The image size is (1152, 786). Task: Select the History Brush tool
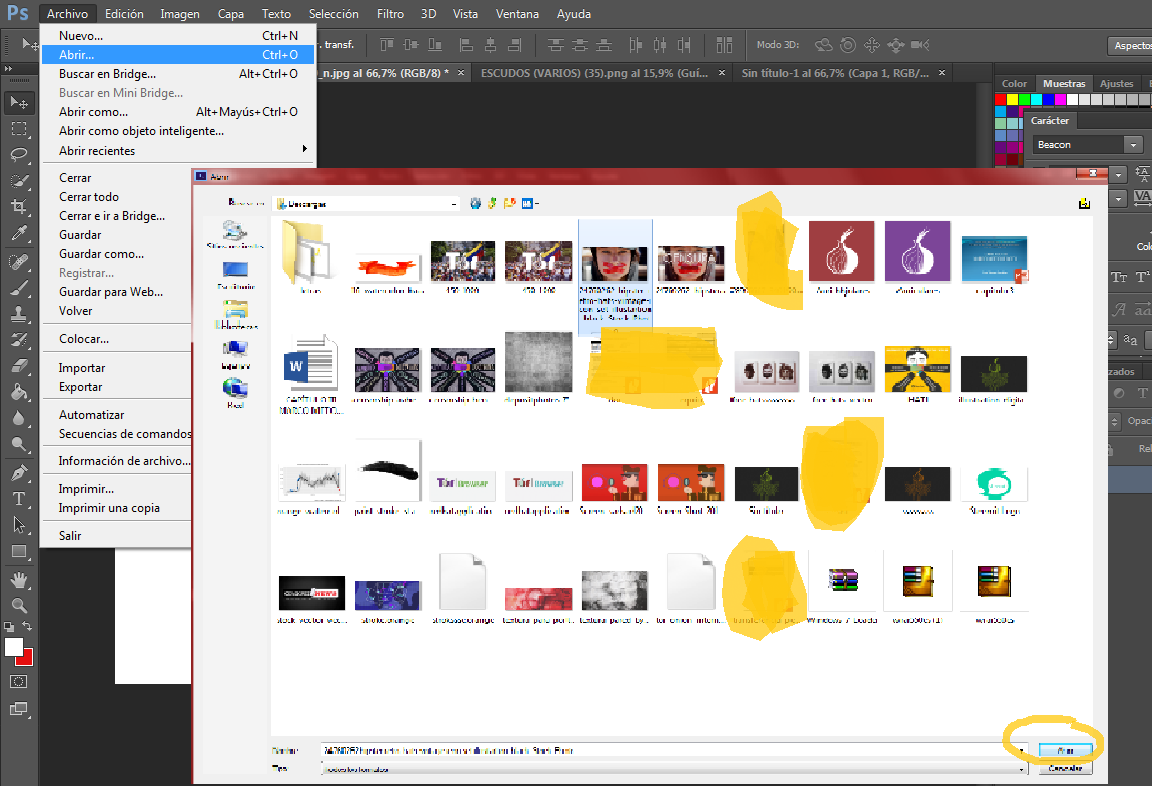[19, 339]
